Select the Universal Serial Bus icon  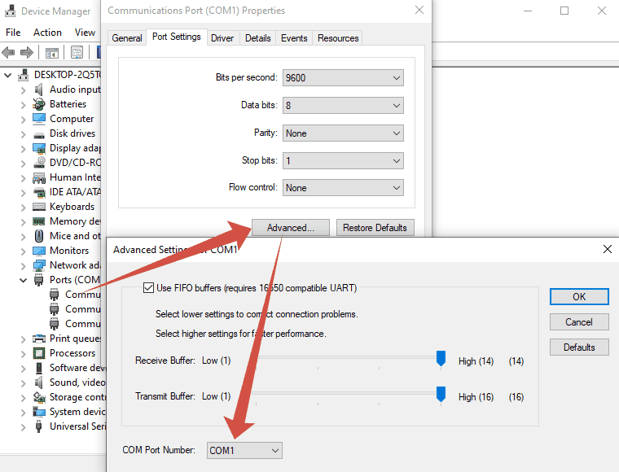coord(39,427)
